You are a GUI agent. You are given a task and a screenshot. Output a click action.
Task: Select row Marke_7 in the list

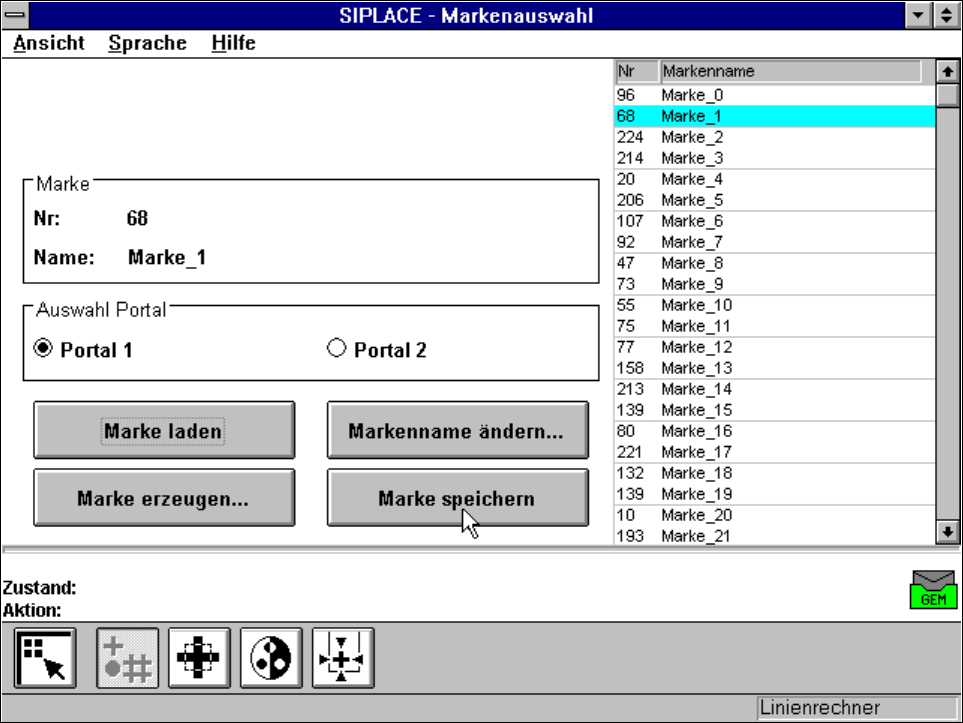774,242
